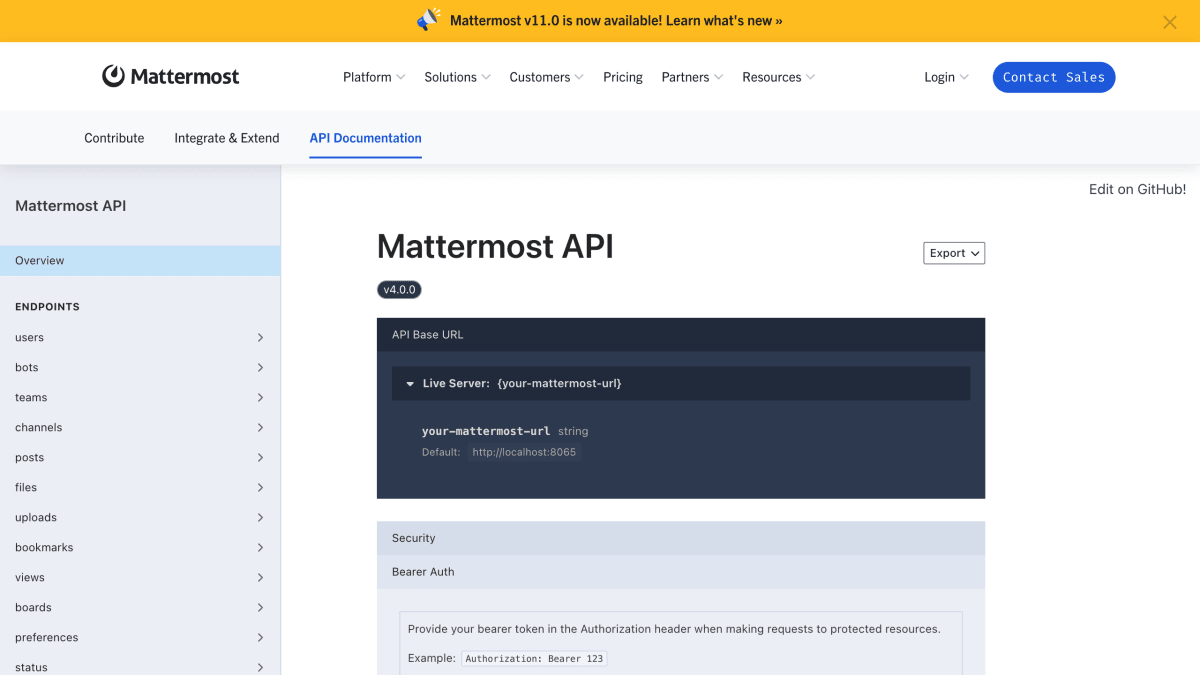Open the views endpoint section
This screenshot has height=675, width=1200.
pos(140,578)
